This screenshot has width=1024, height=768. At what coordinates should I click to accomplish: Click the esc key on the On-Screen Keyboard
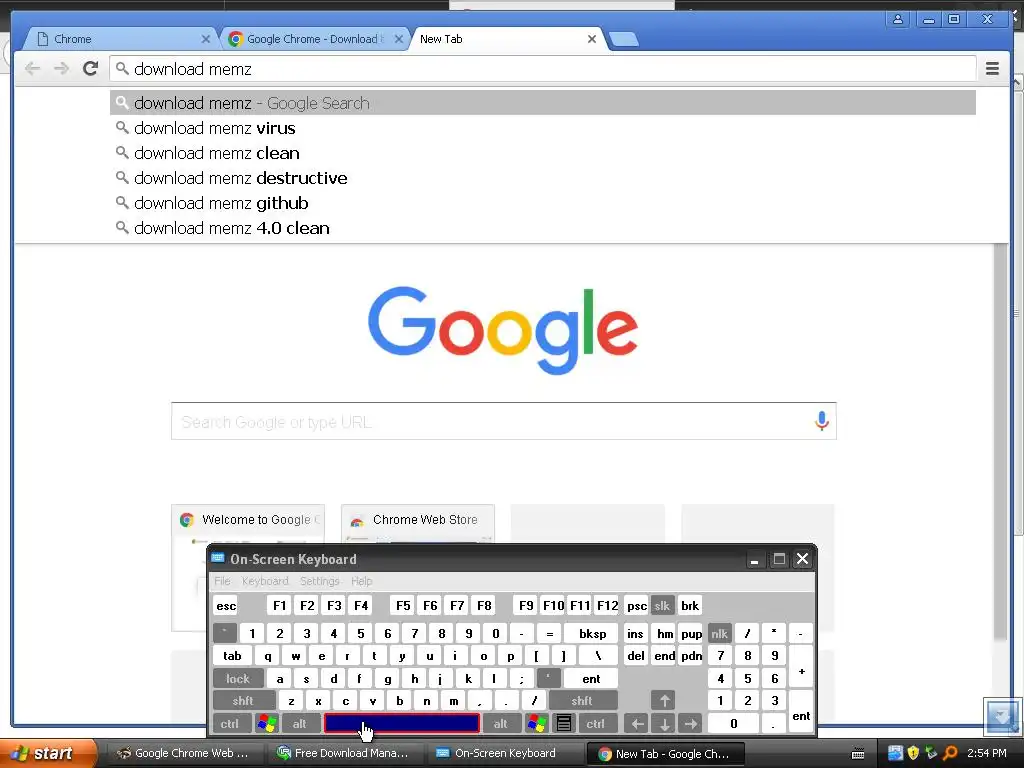(x=226, y=605)
